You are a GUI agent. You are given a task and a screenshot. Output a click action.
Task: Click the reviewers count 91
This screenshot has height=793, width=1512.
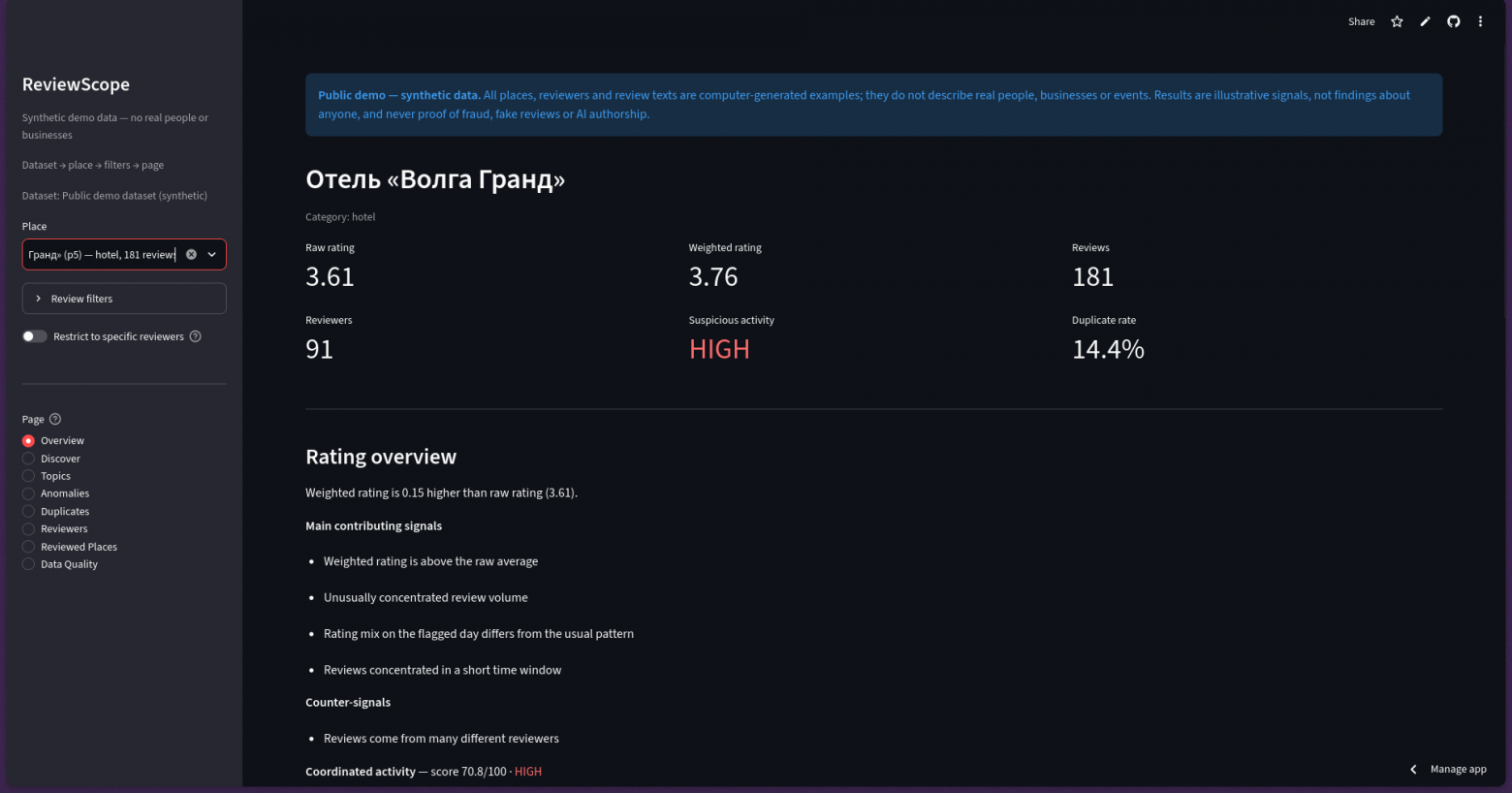pos(319,349)
